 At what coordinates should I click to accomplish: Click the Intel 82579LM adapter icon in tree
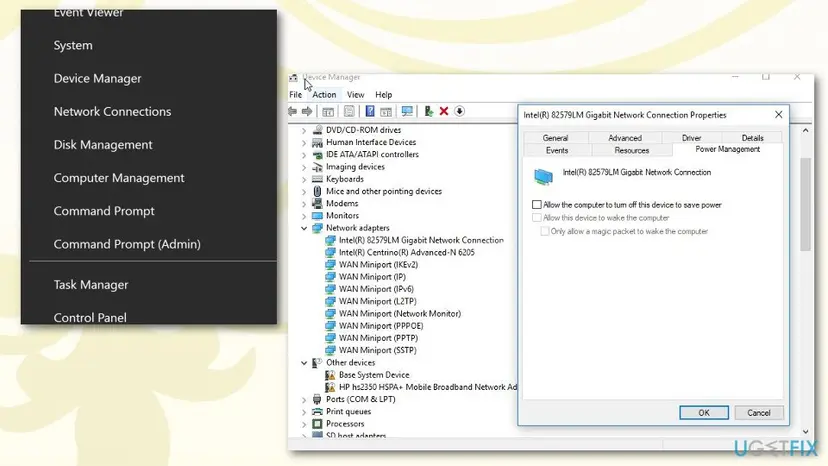(331, 240)
